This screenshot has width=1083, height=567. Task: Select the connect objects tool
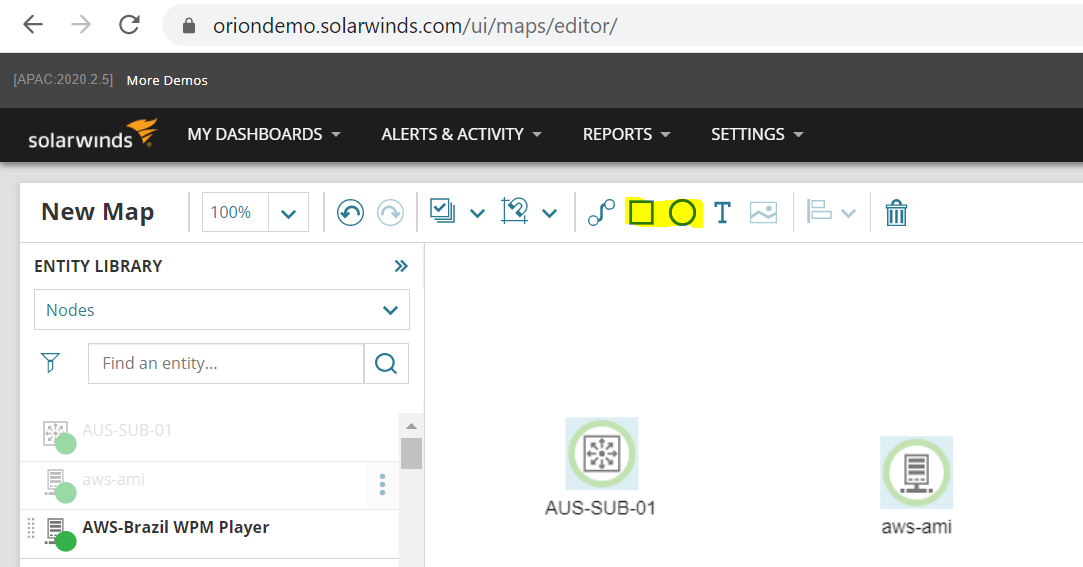tap(601, 213)
